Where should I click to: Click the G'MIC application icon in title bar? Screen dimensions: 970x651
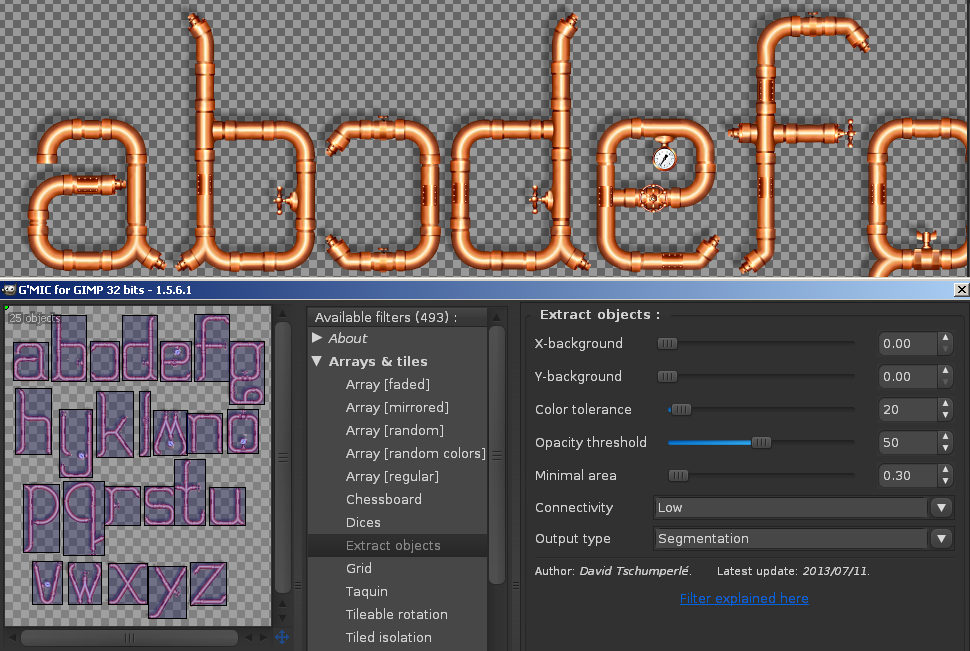9,290
